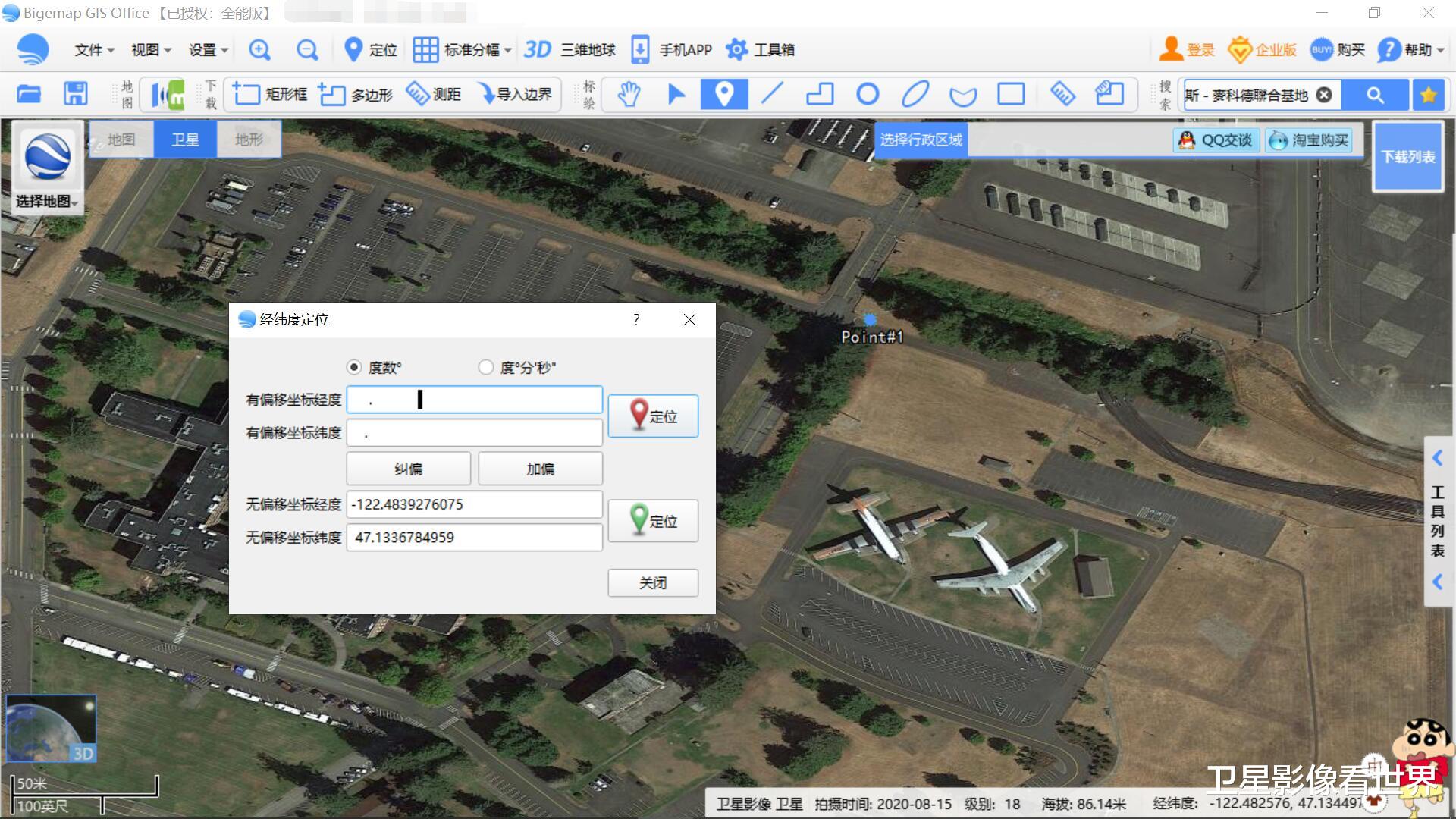Viewport: 1456px width, 819px height.
Task: Click the yellow star favorites button
Action: pyautogui.click(x=1429, y=95)
